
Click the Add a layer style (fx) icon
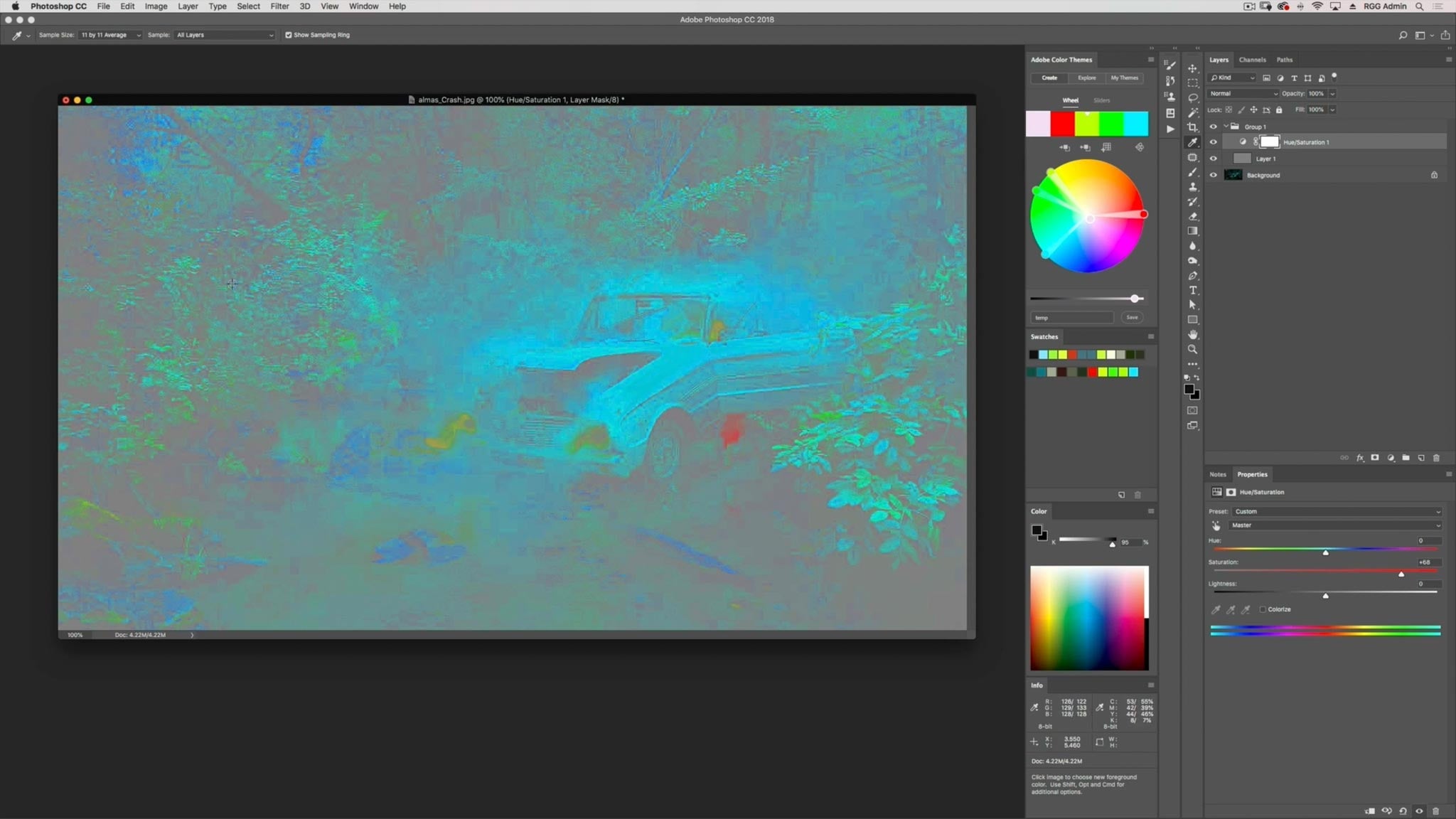(x=1360, y=458)
